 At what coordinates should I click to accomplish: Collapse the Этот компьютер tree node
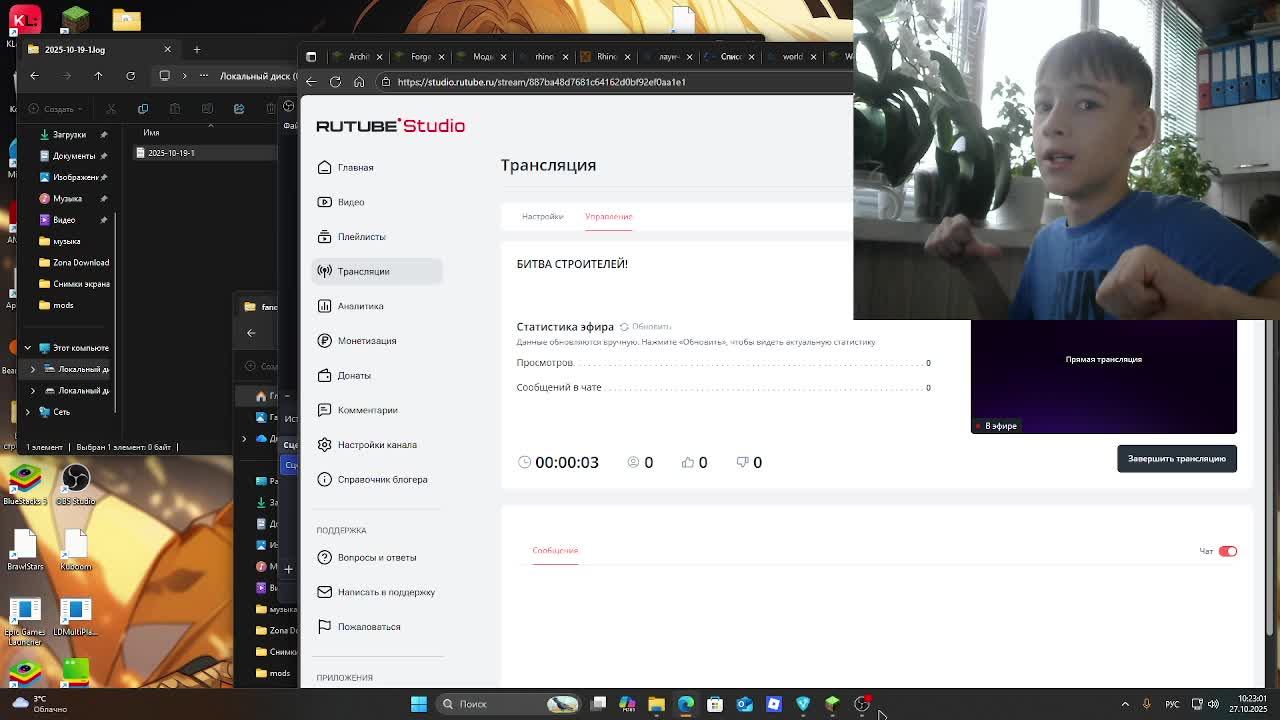[x=28, y=348]
